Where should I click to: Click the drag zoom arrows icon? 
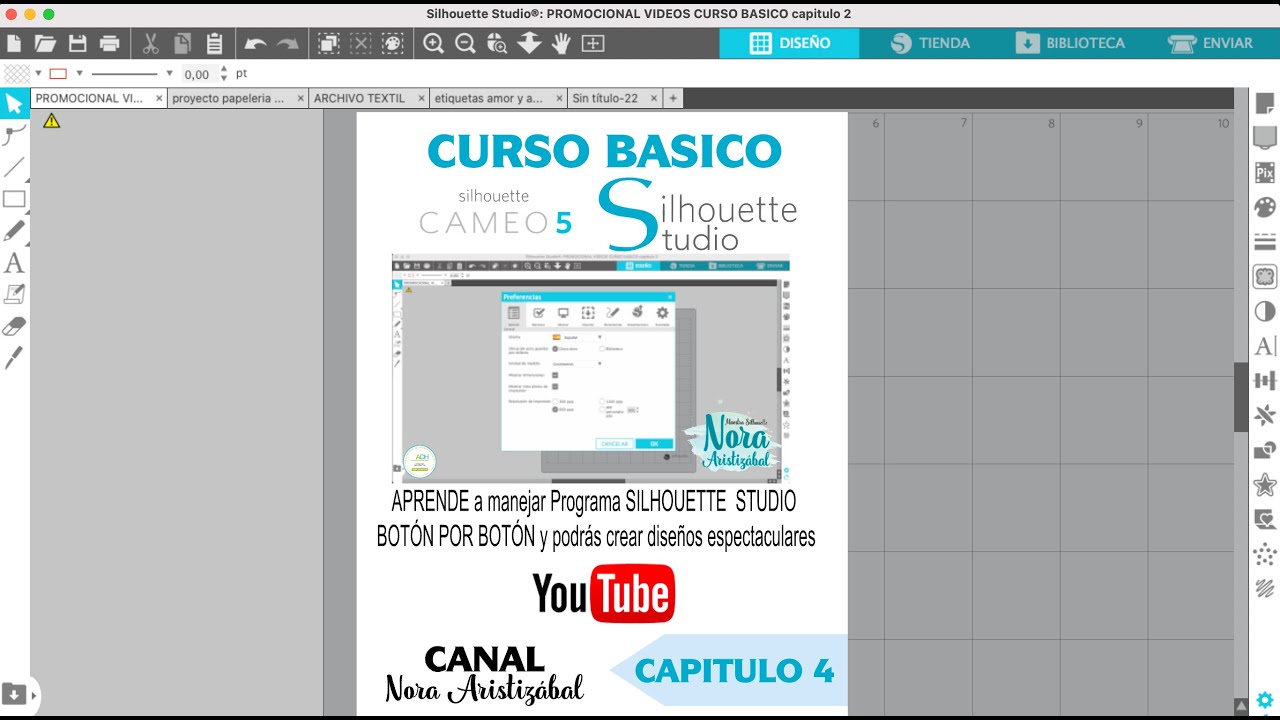pyautogui.click(x=529, y=44)
